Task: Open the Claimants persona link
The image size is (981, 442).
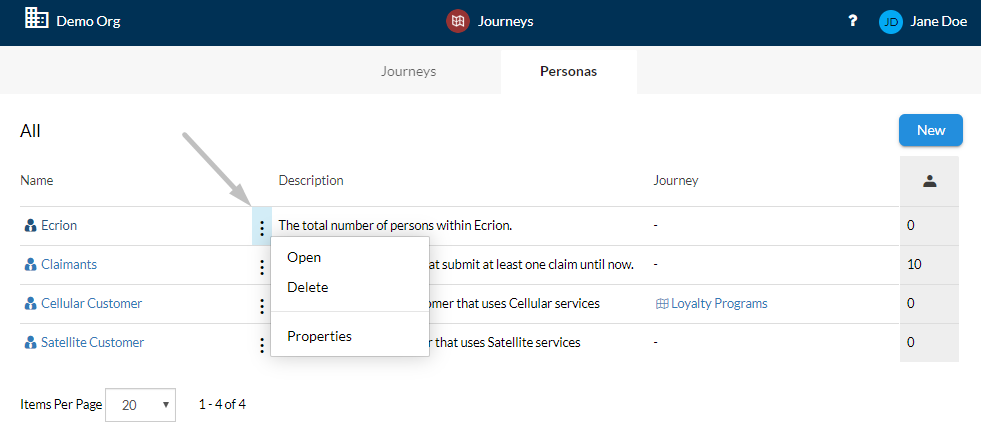Action: 69,264
